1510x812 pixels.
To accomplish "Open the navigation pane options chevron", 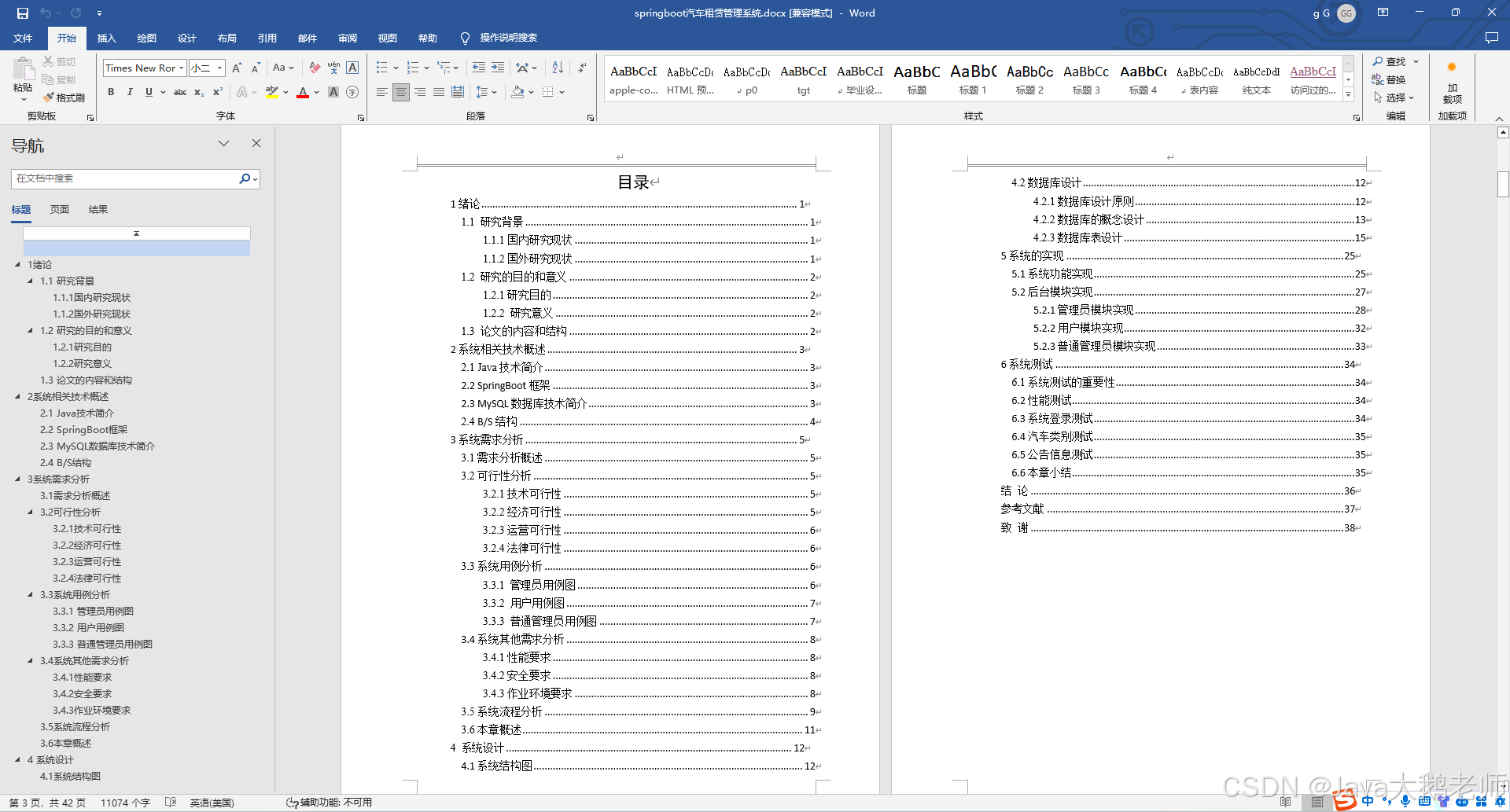I will coord(224,143).
